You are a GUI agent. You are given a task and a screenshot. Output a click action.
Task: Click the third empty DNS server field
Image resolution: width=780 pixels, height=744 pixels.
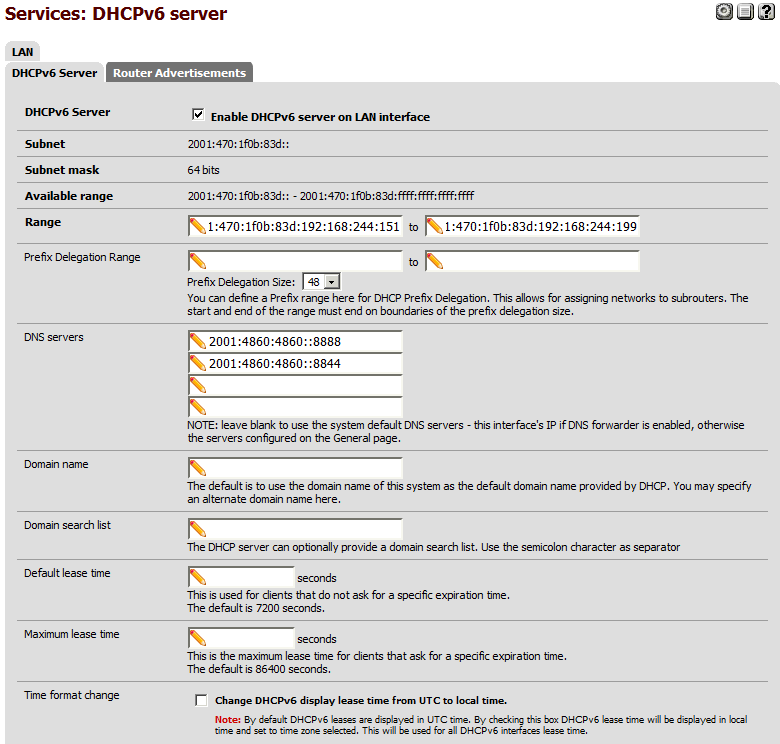(x=295, y=385)
